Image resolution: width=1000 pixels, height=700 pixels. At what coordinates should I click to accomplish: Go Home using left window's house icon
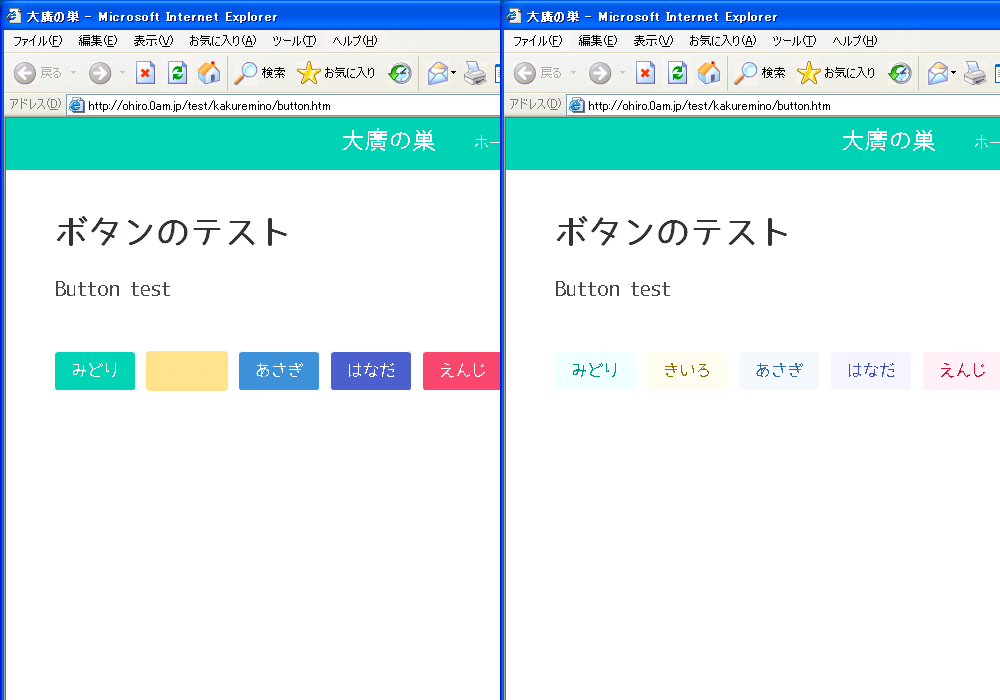tap(208, 73)
